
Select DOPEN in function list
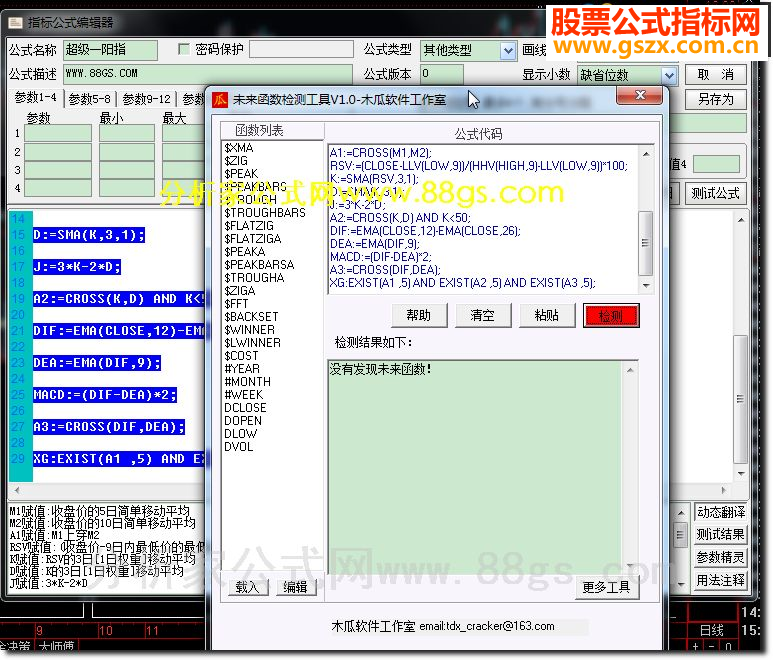(x=243, y=421)
